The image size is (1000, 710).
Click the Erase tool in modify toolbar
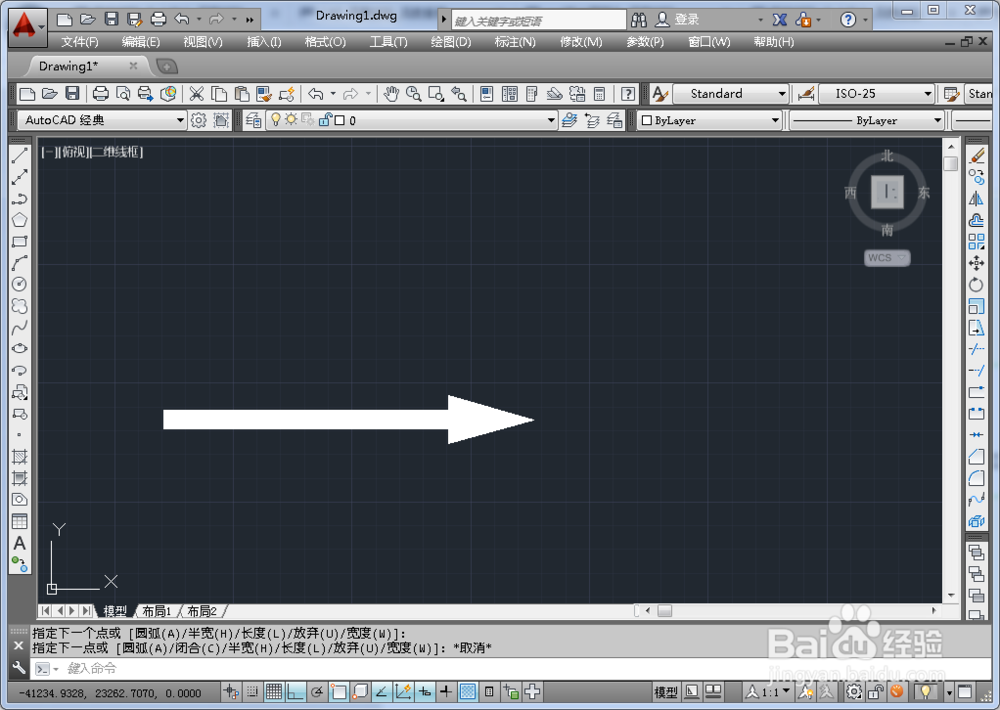click(976, 156)
